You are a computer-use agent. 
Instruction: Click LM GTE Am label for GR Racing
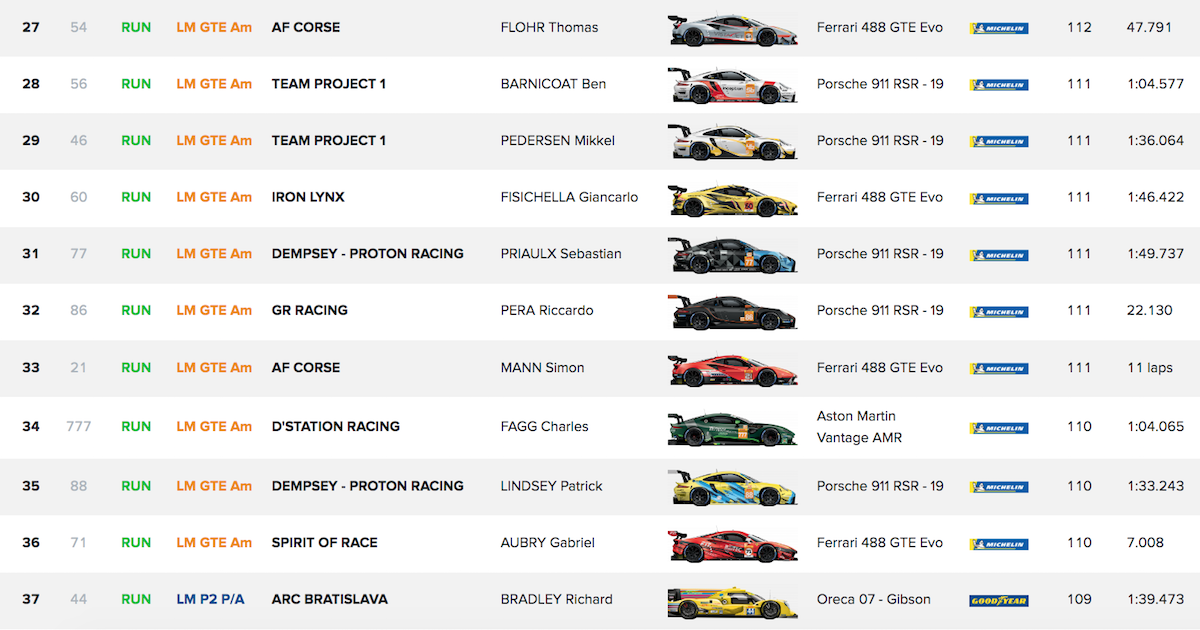pos(214,310)
